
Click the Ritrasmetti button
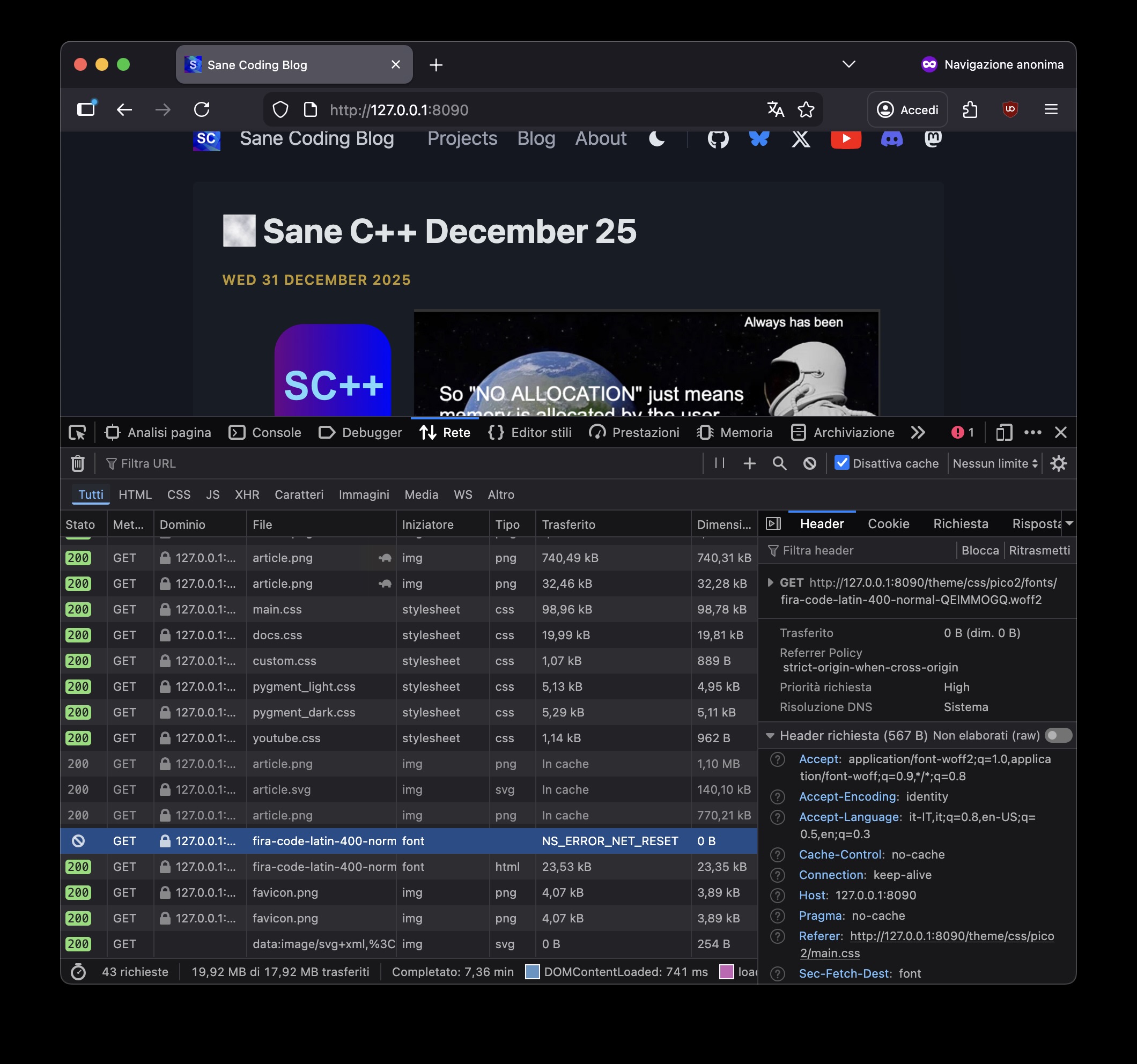1039,550
